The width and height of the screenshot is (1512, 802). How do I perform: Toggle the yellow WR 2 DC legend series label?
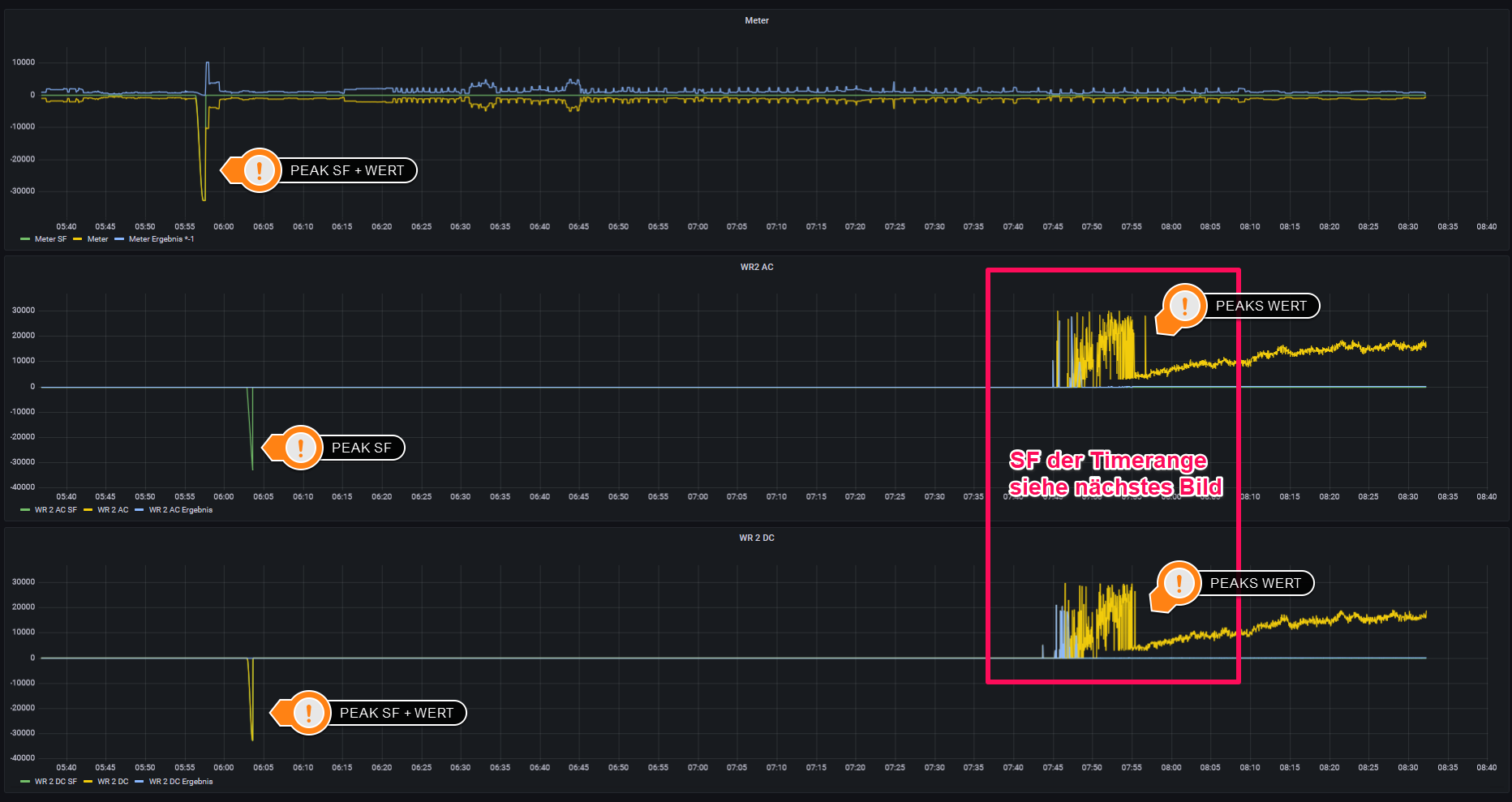[113, 782]
